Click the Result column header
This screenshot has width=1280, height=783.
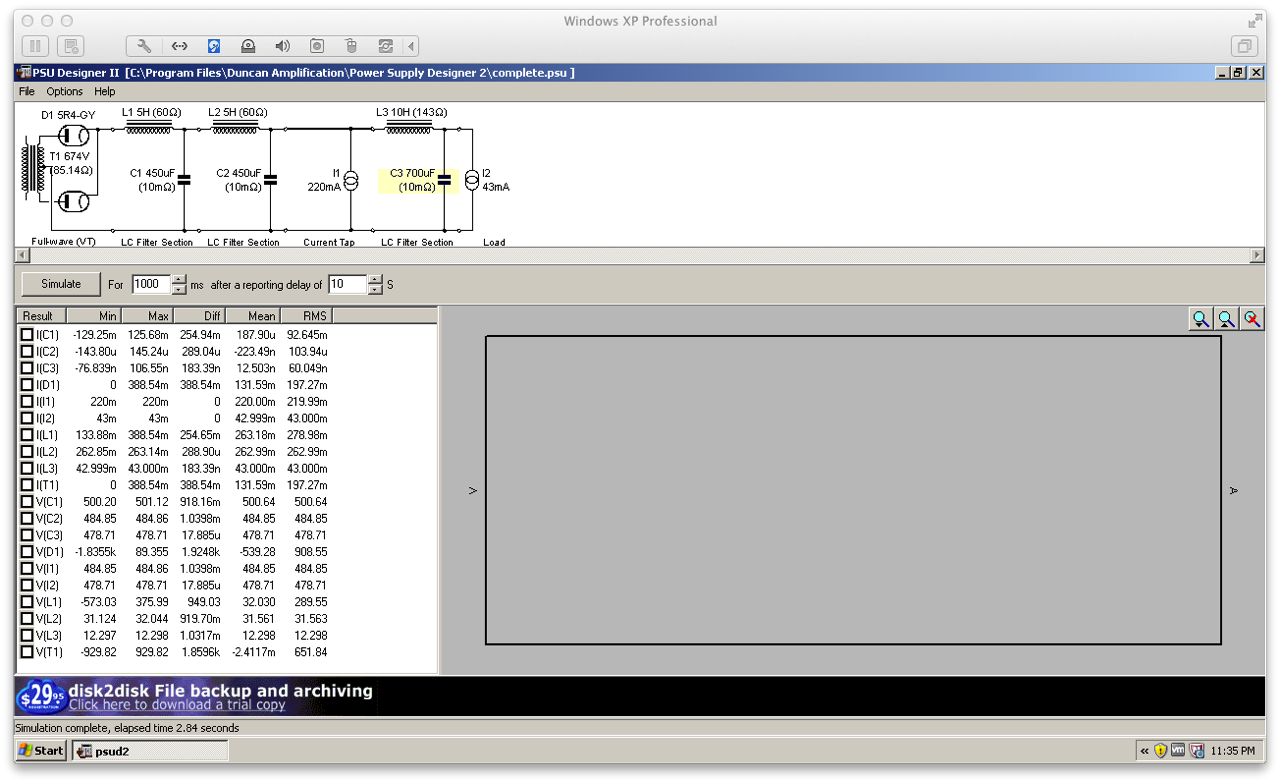coord(40,316)
